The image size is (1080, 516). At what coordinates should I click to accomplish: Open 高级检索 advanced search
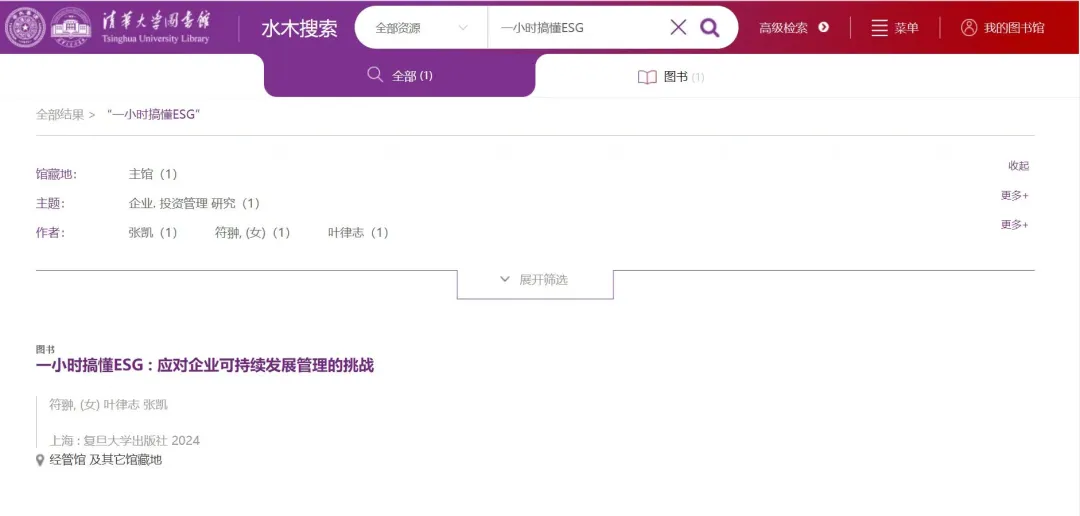(x=783, y=28)
